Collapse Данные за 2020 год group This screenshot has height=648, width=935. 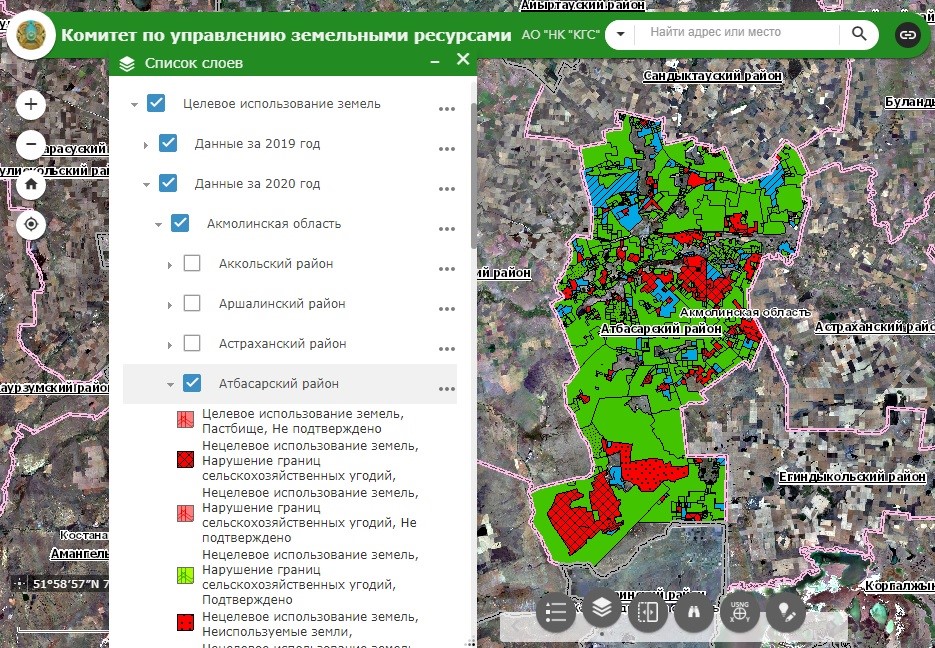coord(146,185)
